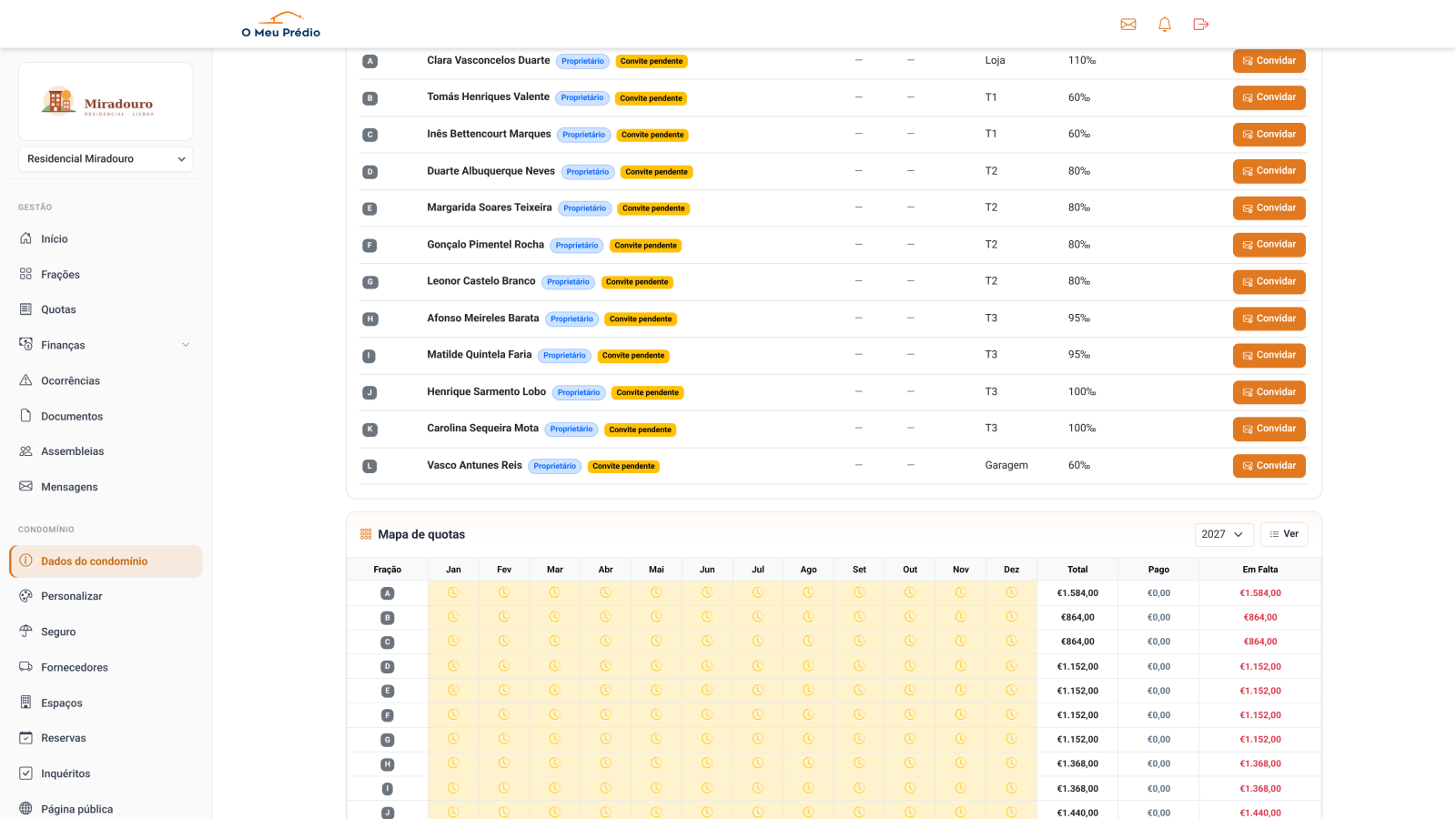Click name Carolina Sequeira Mota

tap(483, 429)
